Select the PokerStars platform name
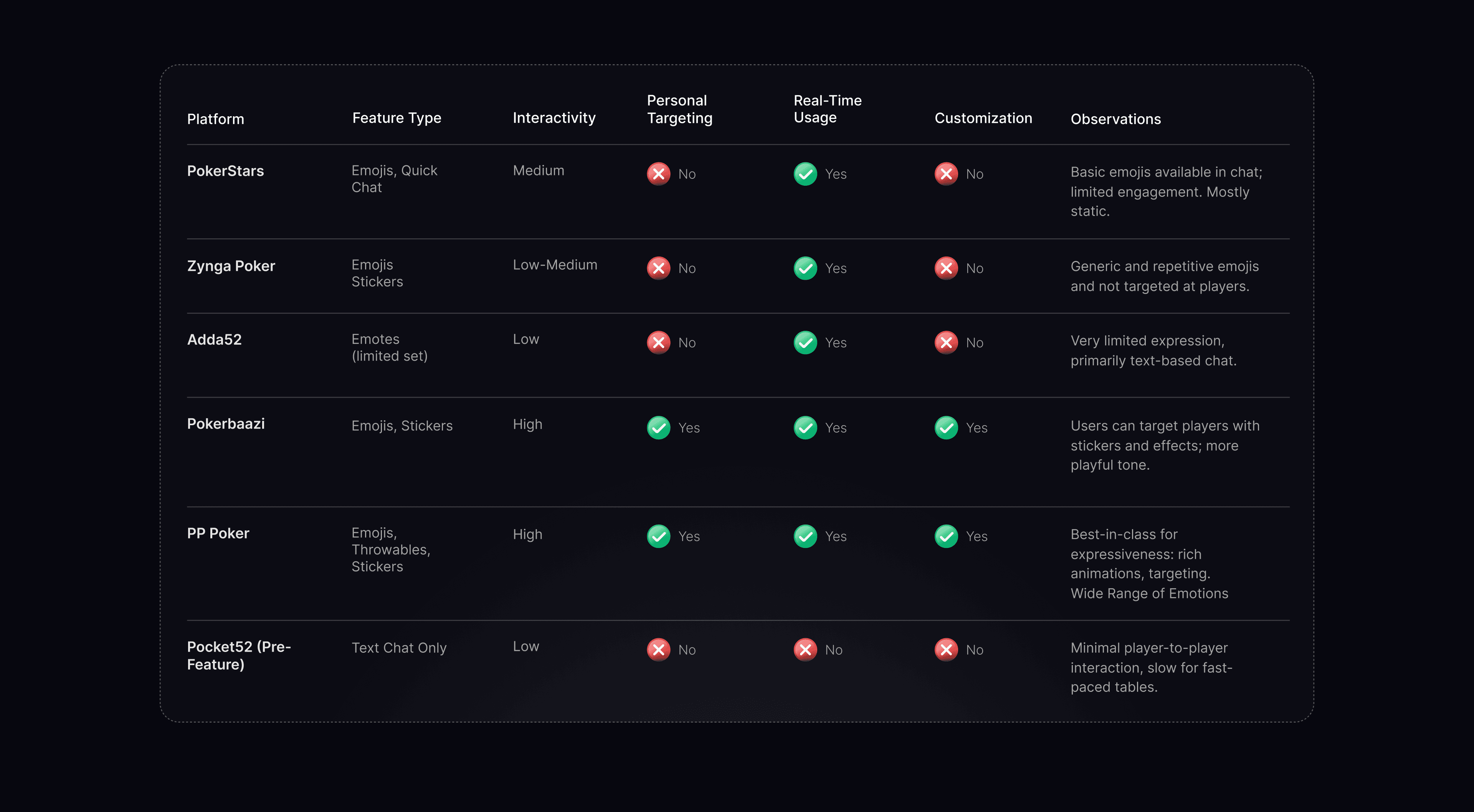This screenshot has width=1474, height=812. [x=225, y=171]
